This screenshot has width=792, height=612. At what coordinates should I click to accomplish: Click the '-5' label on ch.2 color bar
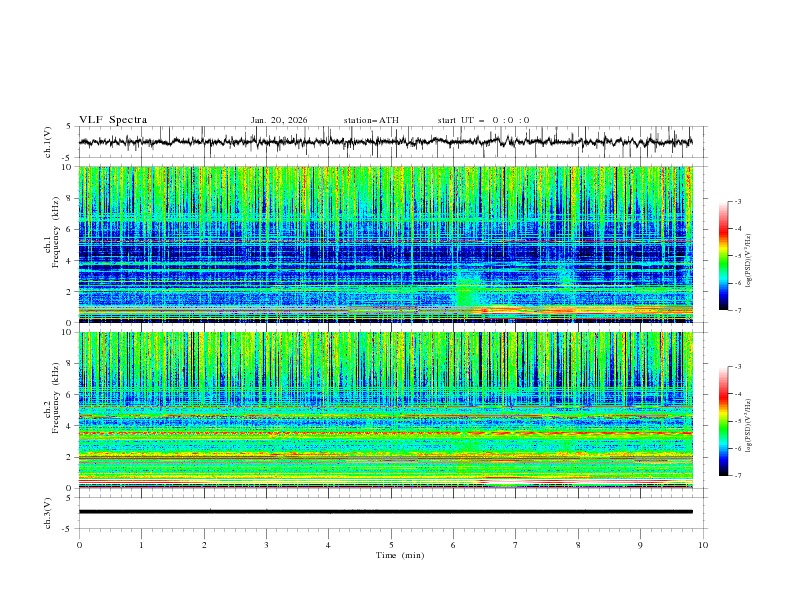pyautogui.click(x=738, y=421)
